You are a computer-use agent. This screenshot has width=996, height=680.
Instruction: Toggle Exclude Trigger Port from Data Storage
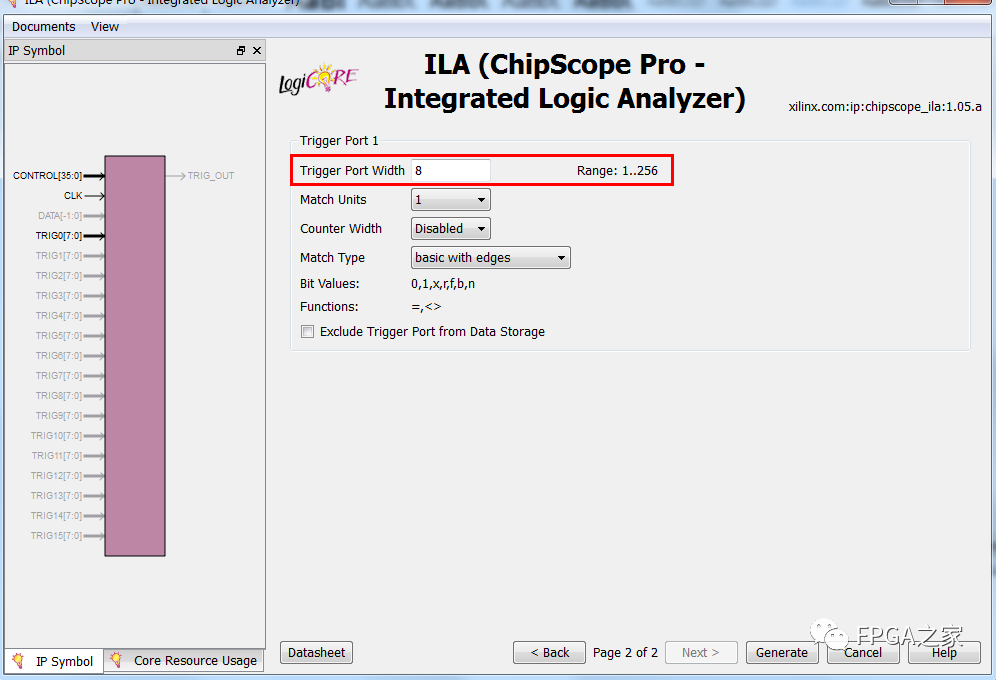(307, 331)
